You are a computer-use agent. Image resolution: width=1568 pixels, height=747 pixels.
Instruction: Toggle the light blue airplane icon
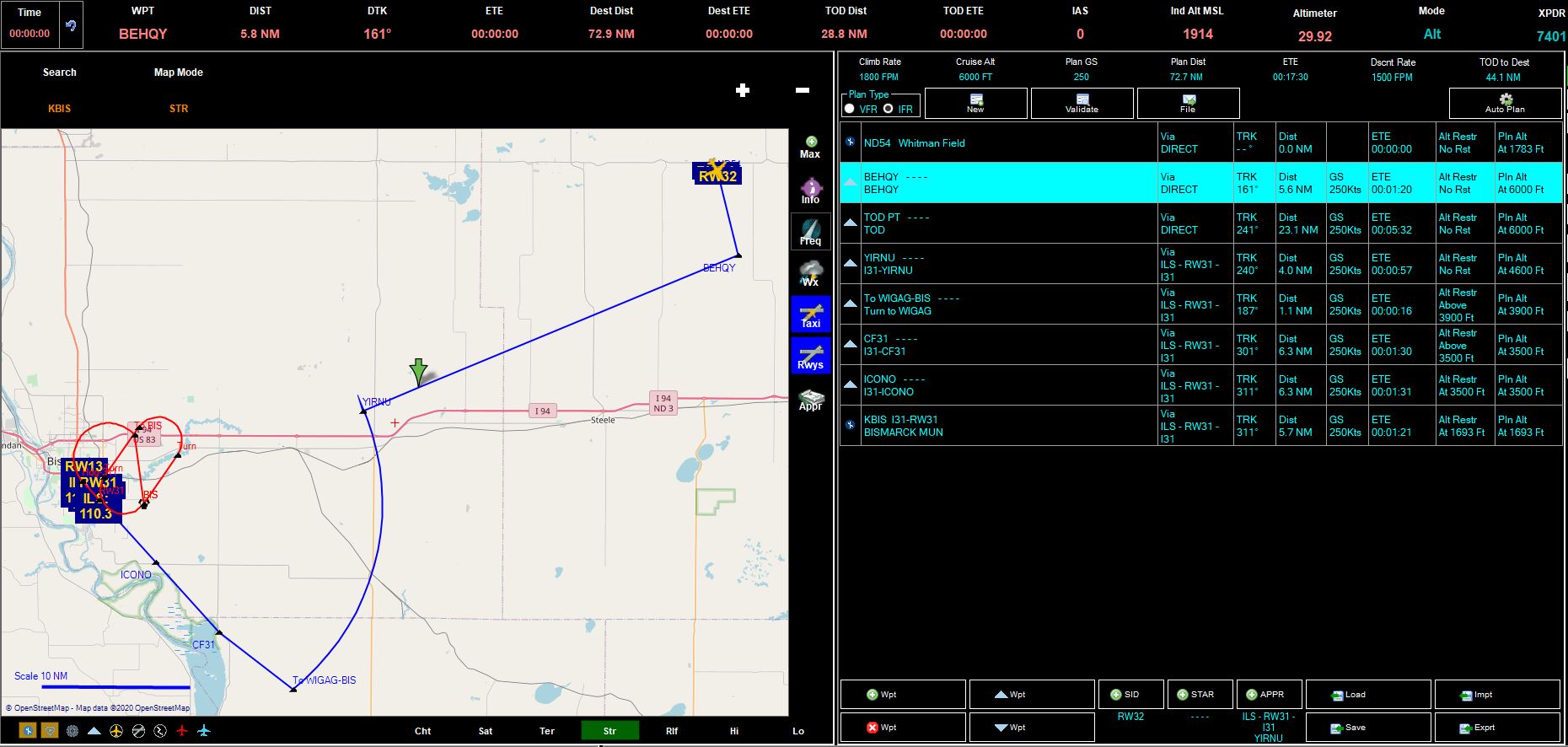204,731
